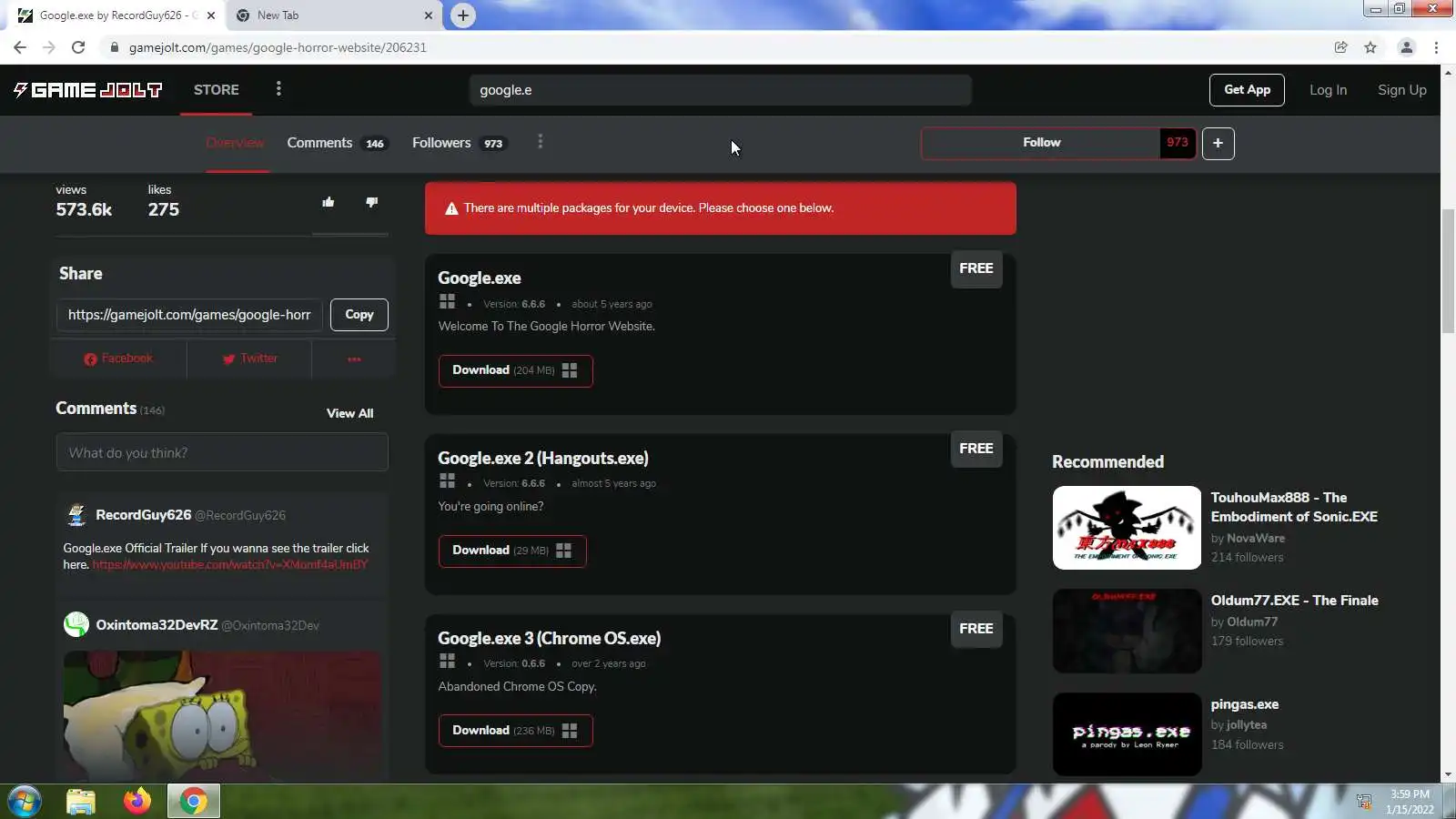Click the taskbar clock showing 3:59 PM
Image resolution: width=1456 pixels, height=819 pixels.
(x=1410, y=802)
